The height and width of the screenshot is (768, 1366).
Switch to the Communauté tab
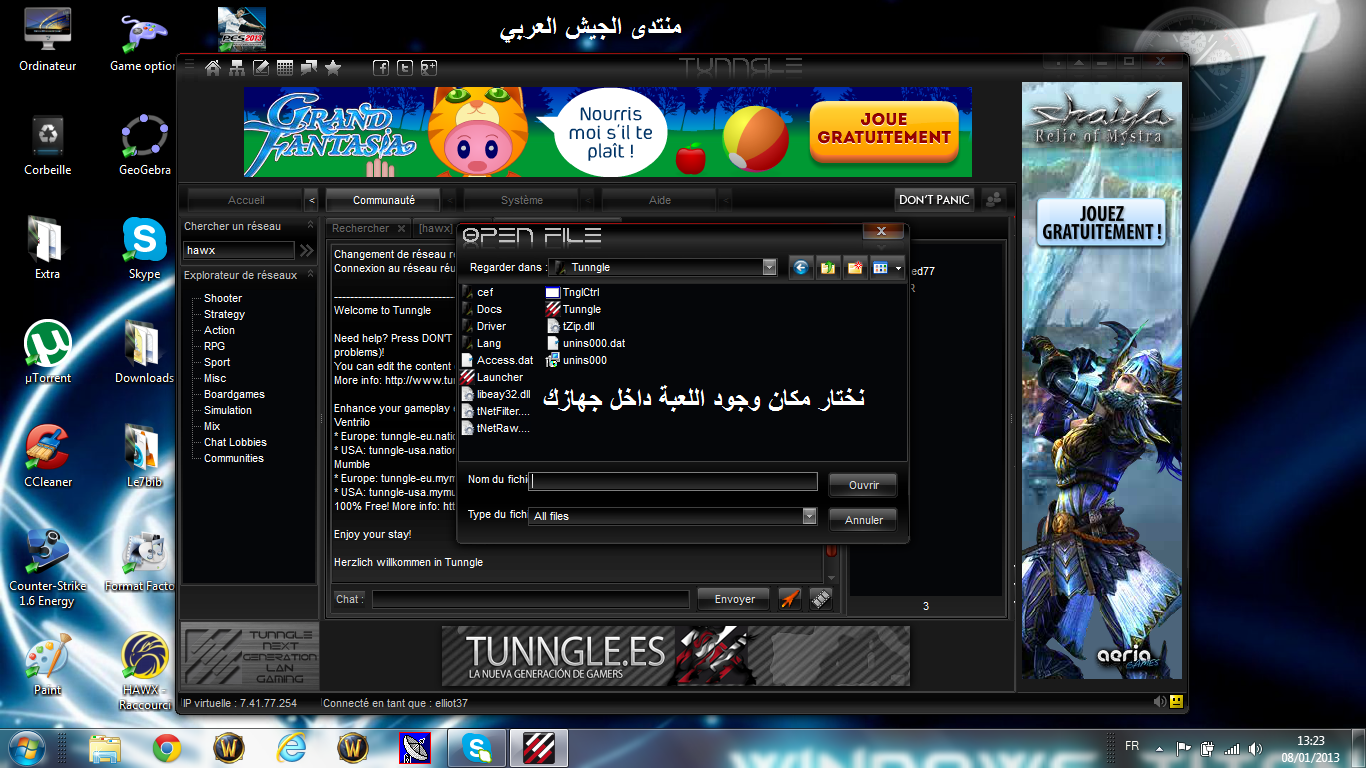click(x=383, y=200)
